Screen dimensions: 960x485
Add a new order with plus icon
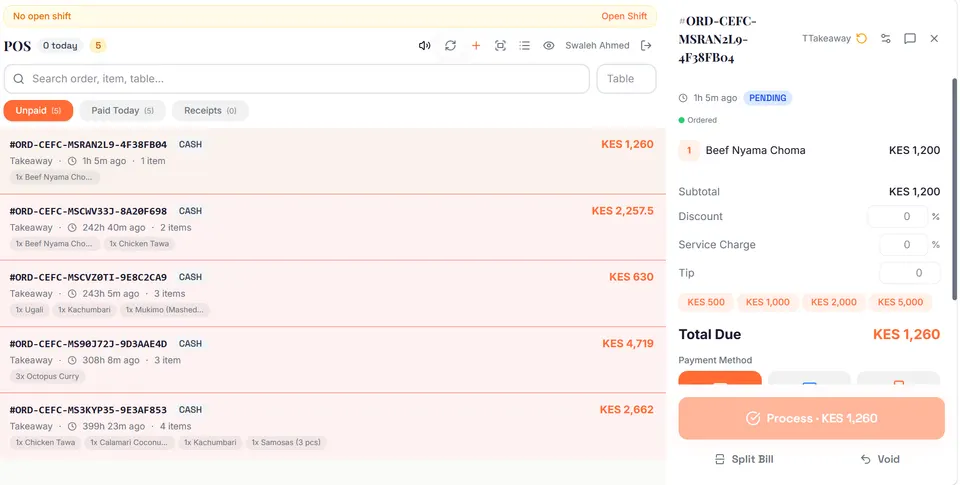[x=476, y=45]
